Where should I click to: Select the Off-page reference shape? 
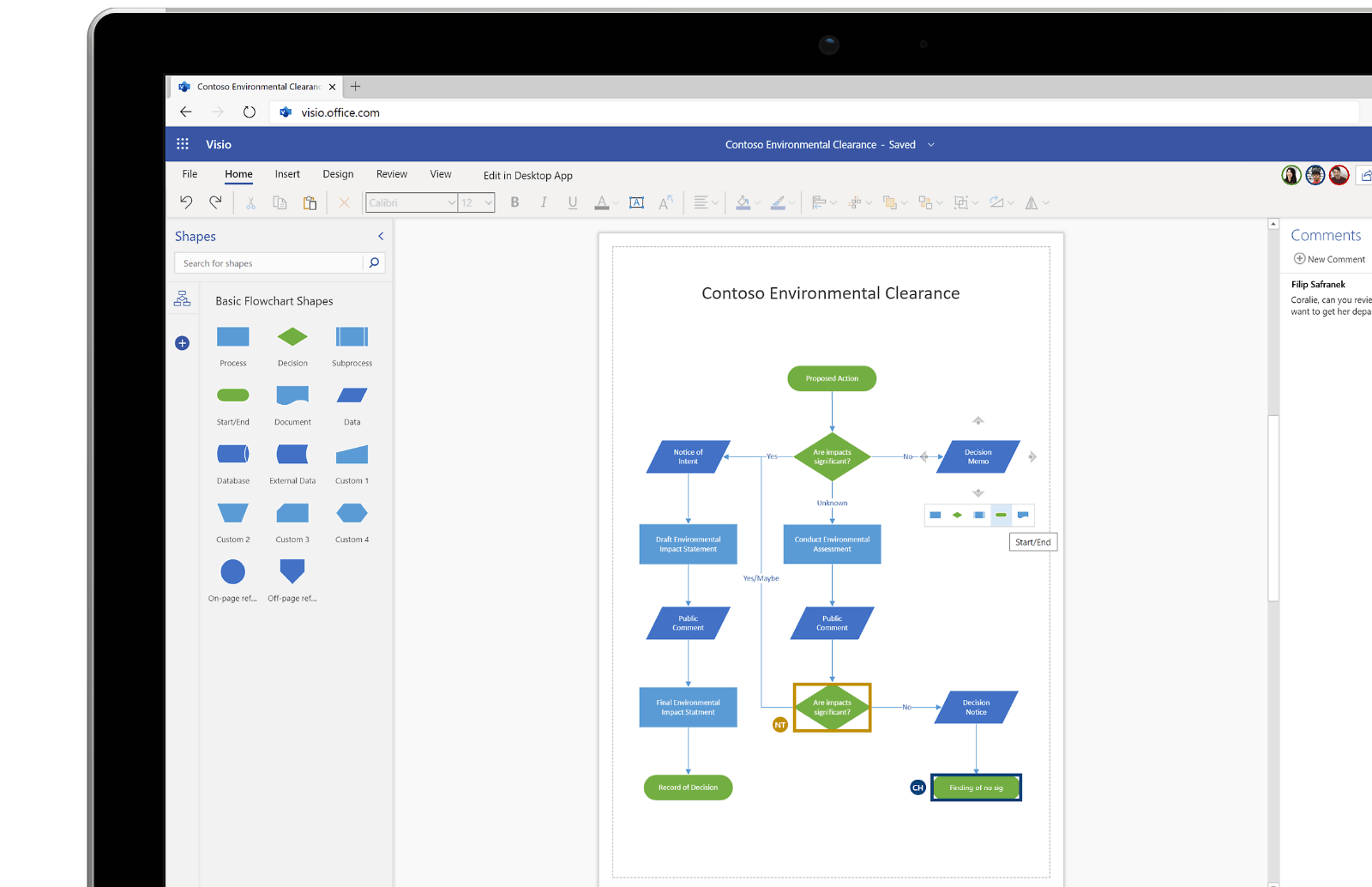coord(292,570)
